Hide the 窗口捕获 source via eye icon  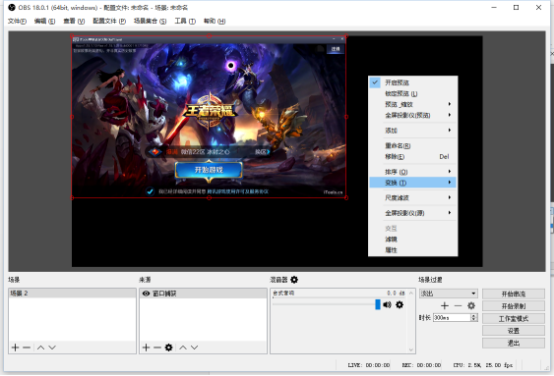(x=146, y=293)
